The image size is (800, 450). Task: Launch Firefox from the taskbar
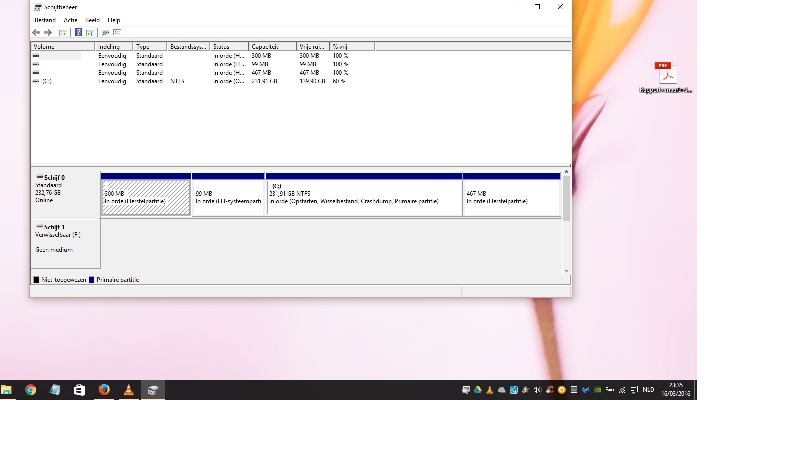tap(104, 390)
